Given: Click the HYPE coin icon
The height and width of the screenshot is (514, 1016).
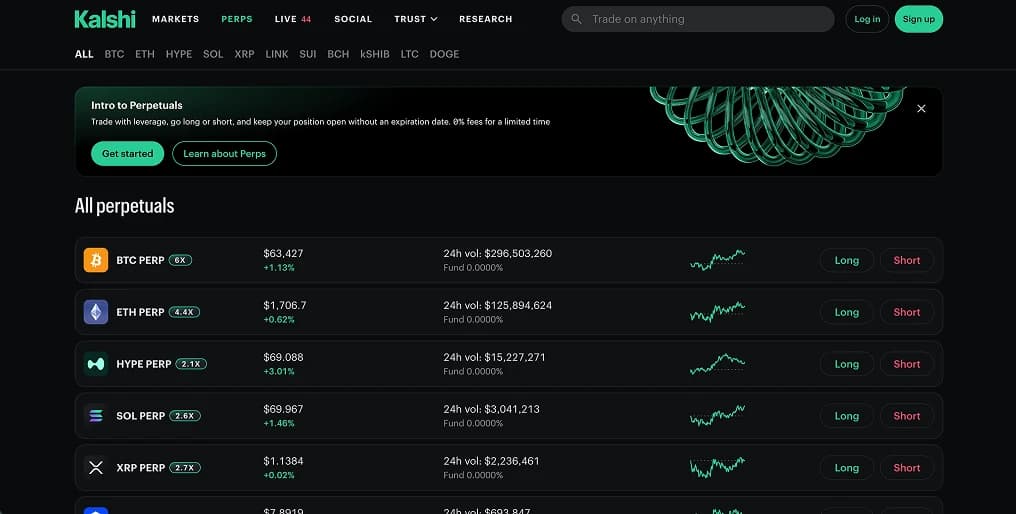Looking at the screenshot, I should point(96,364).
